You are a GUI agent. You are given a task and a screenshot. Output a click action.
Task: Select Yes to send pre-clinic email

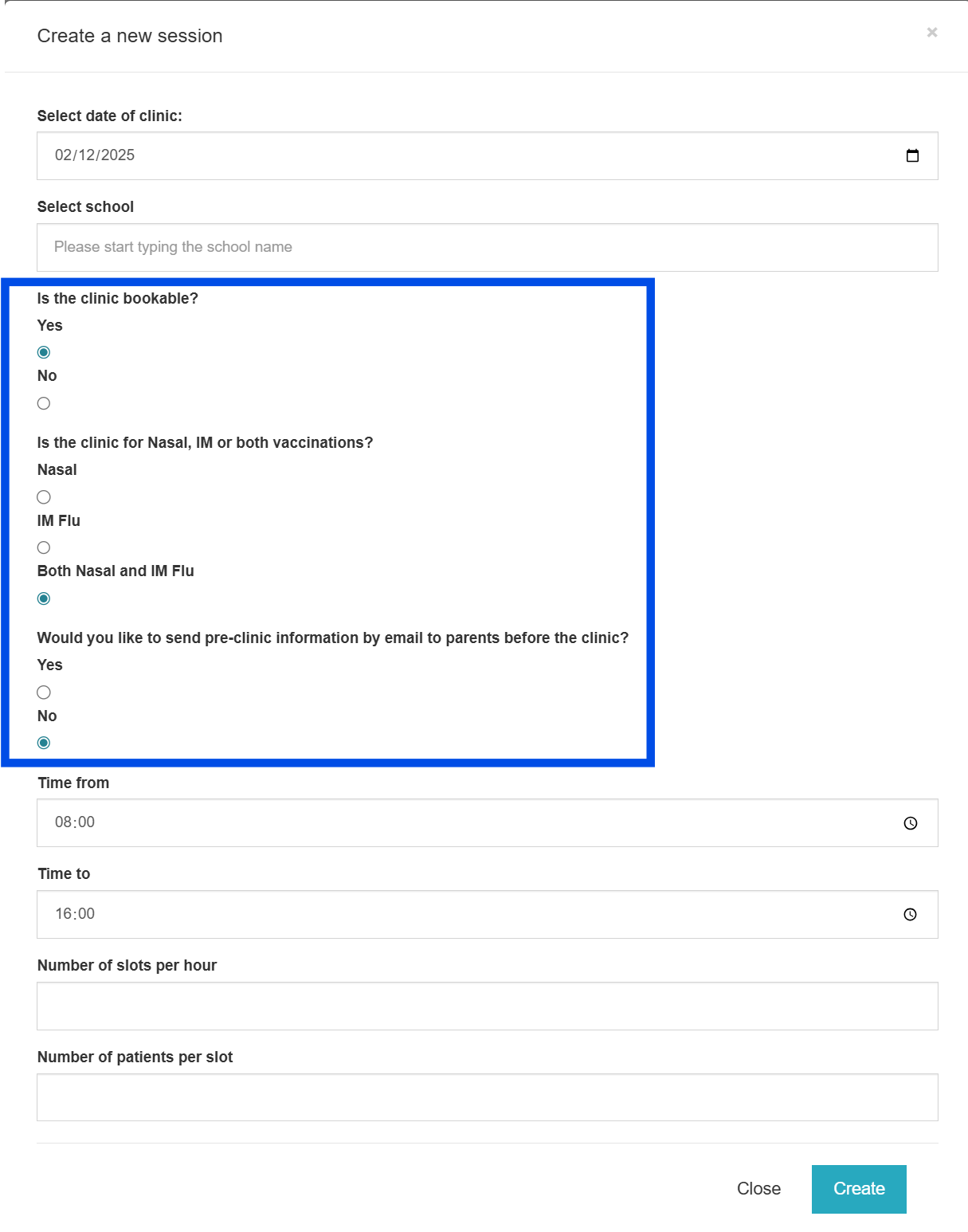tap(44, 693)
